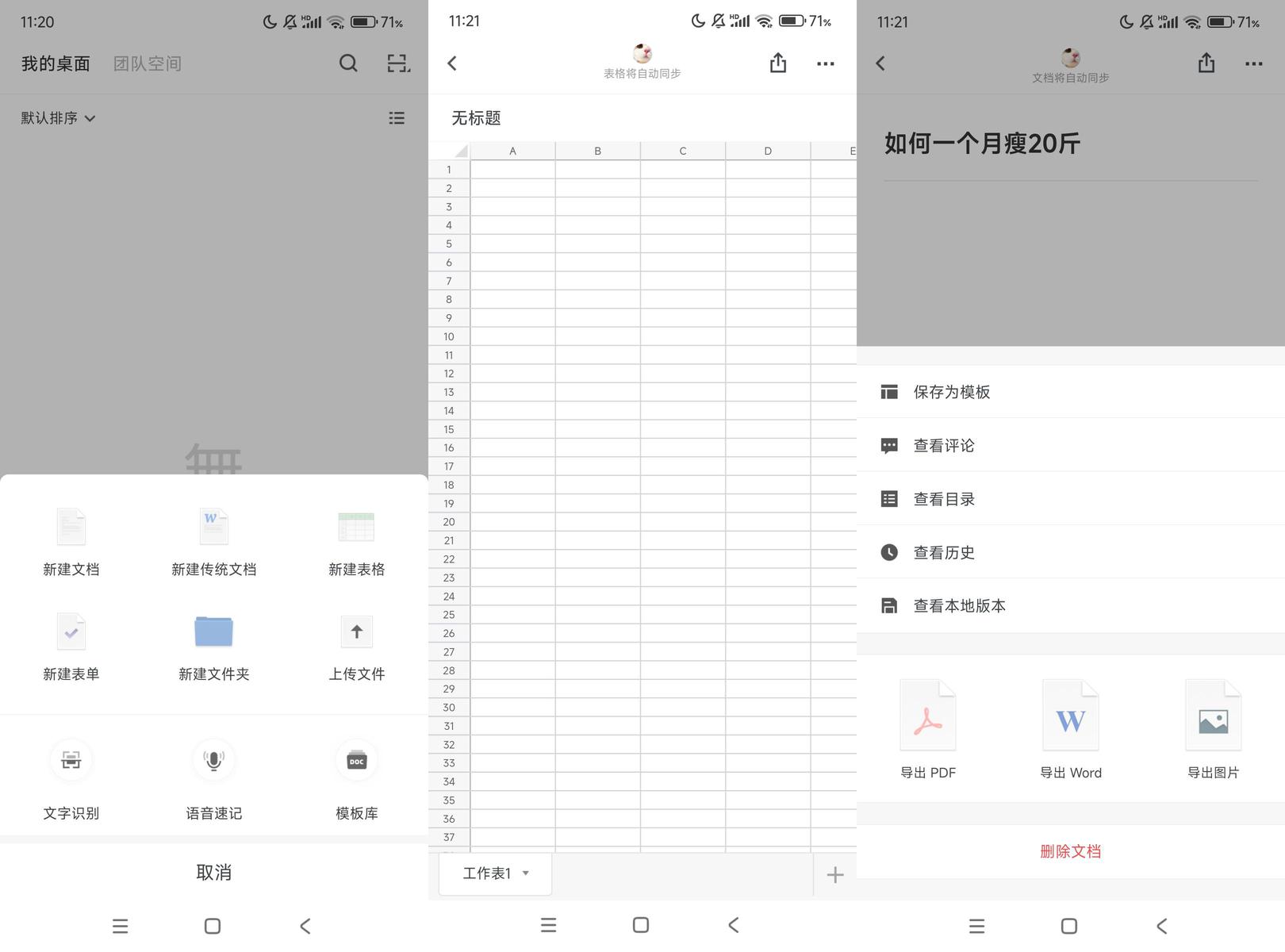Switch to the 团队空间 tab

point(147,63)
